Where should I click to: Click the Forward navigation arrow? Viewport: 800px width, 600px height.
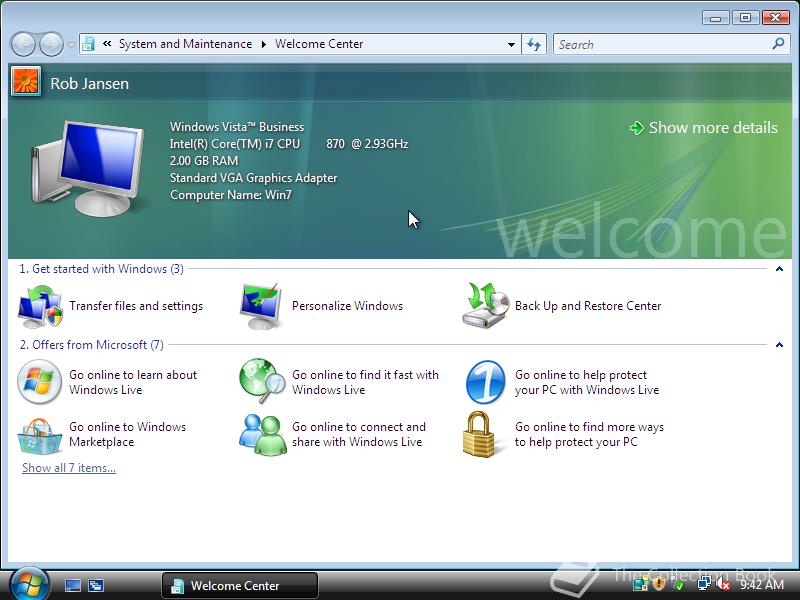coord(51,44)
